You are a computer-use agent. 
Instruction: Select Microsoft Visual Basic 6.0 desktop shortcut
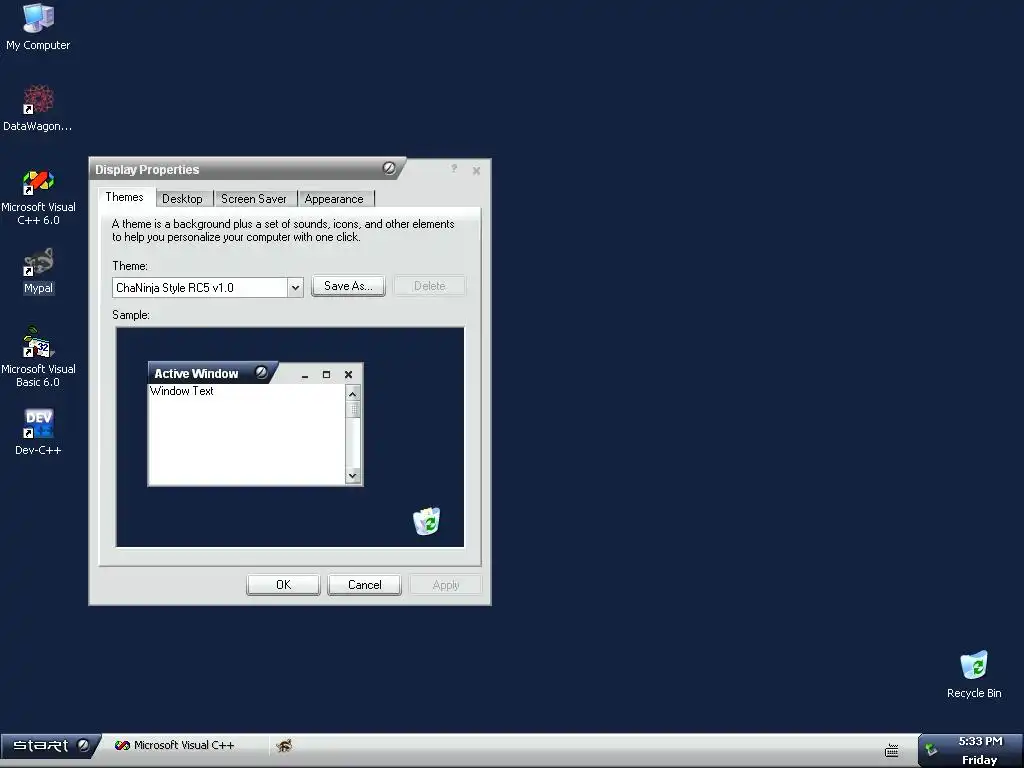[38, 357]
